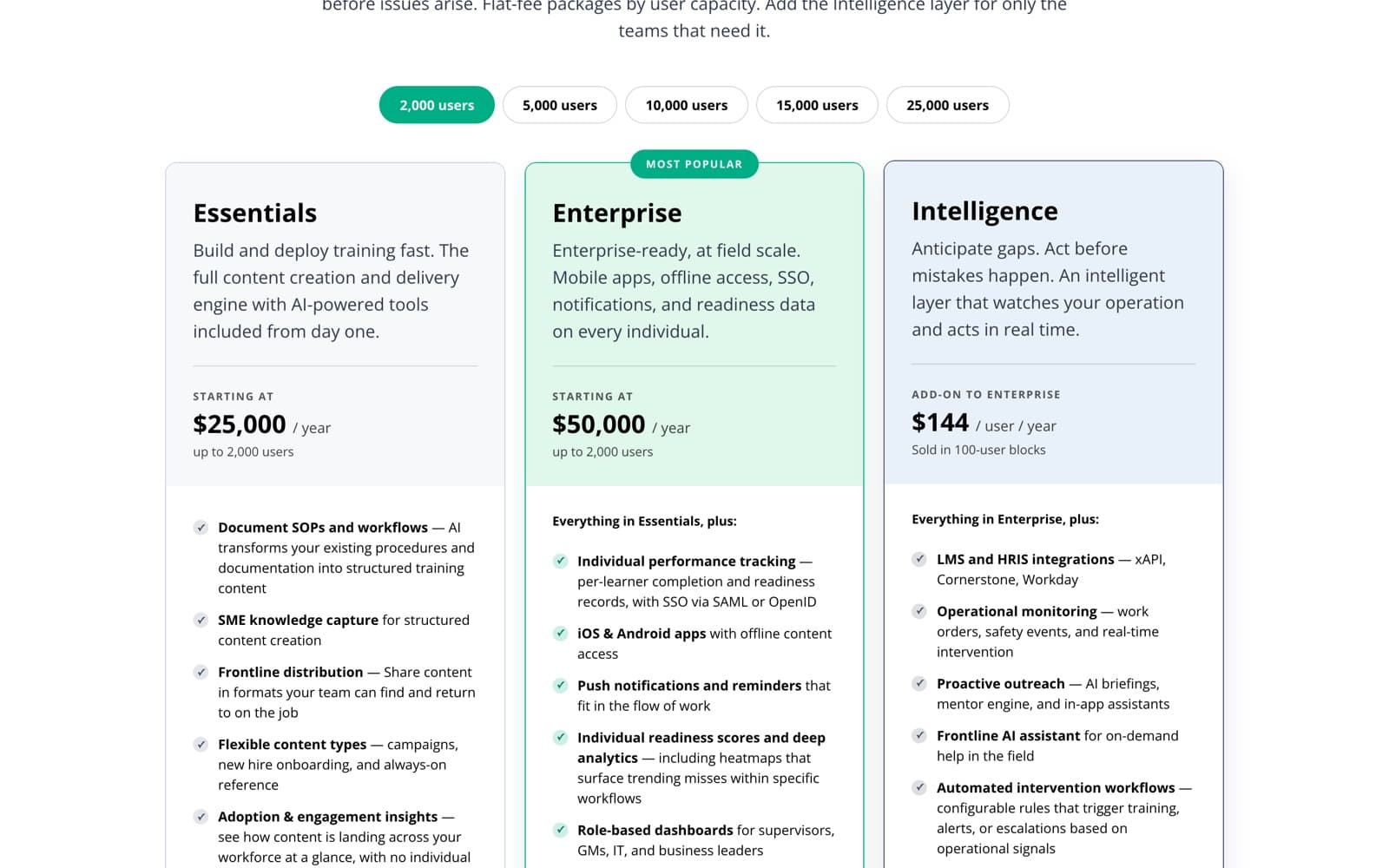This screenshot has height=868, width=1389.
Task: Click the Essentials plan heading
Action: [255, 214]
